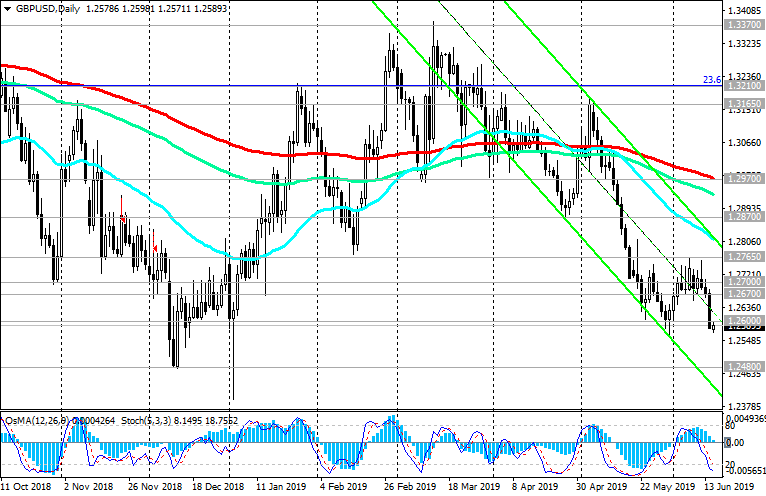Click the 1.32100 price level label
The height and width of the screenshot is (496, 766).
(744, 86)
